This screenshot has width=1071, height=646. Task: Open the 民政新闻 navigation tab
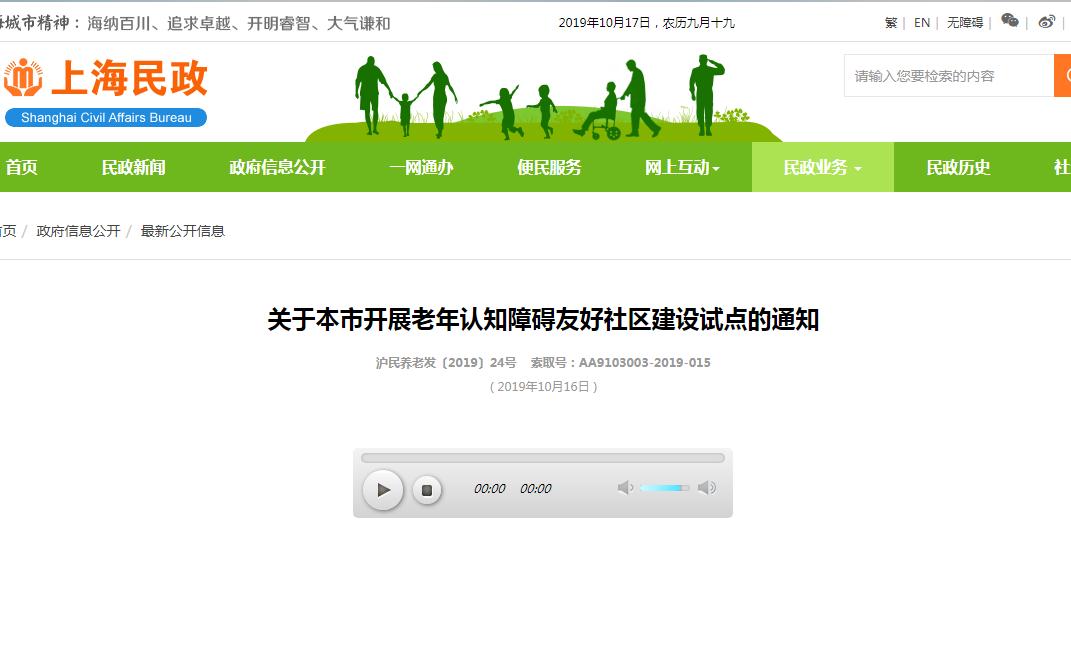[133, 168]
